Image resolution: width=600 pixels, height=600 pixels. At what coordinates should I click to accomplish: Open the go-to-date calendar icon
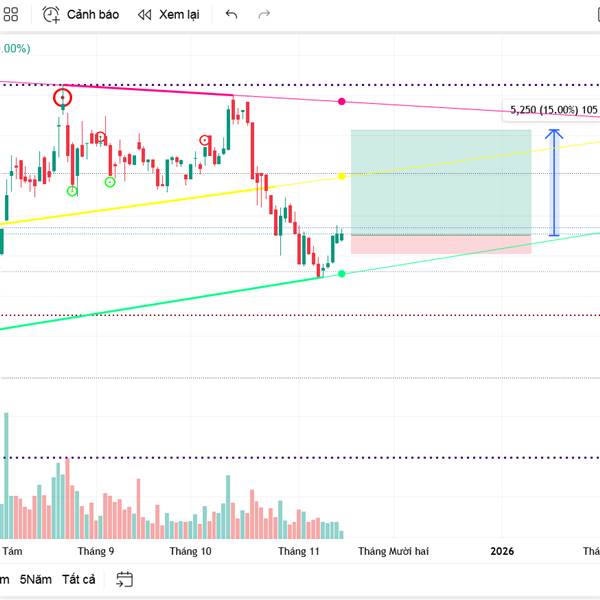[124, 579]
